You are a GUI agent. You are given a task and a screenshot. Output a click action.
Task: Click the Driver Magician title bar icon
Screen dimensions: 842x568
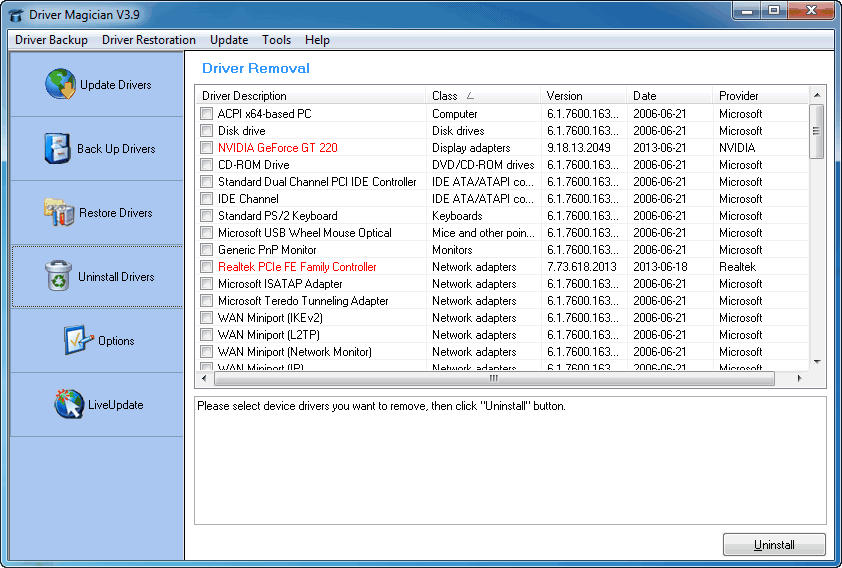(x=15, y=14)
